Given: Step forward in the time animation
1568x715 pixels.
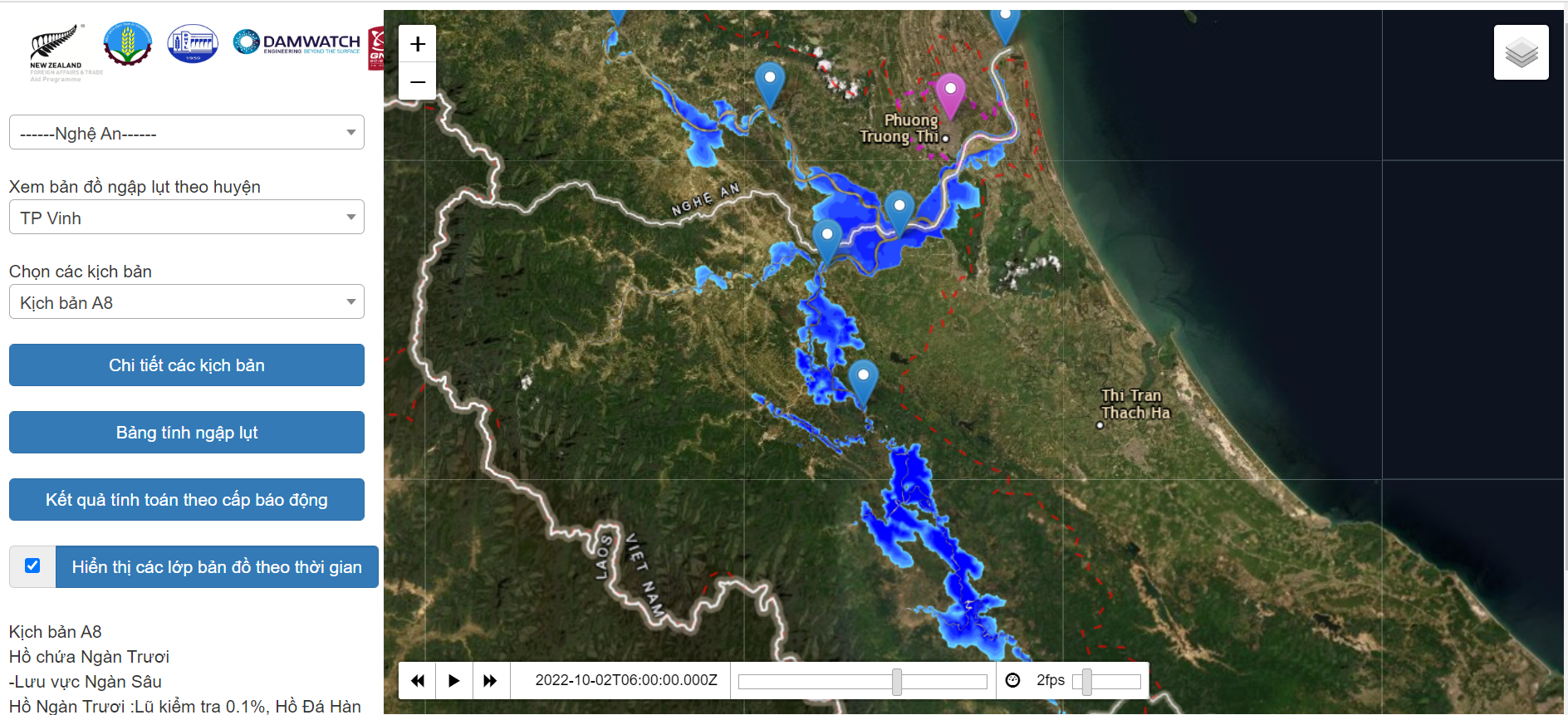Looking at the screenshot, I should [490, 680].
